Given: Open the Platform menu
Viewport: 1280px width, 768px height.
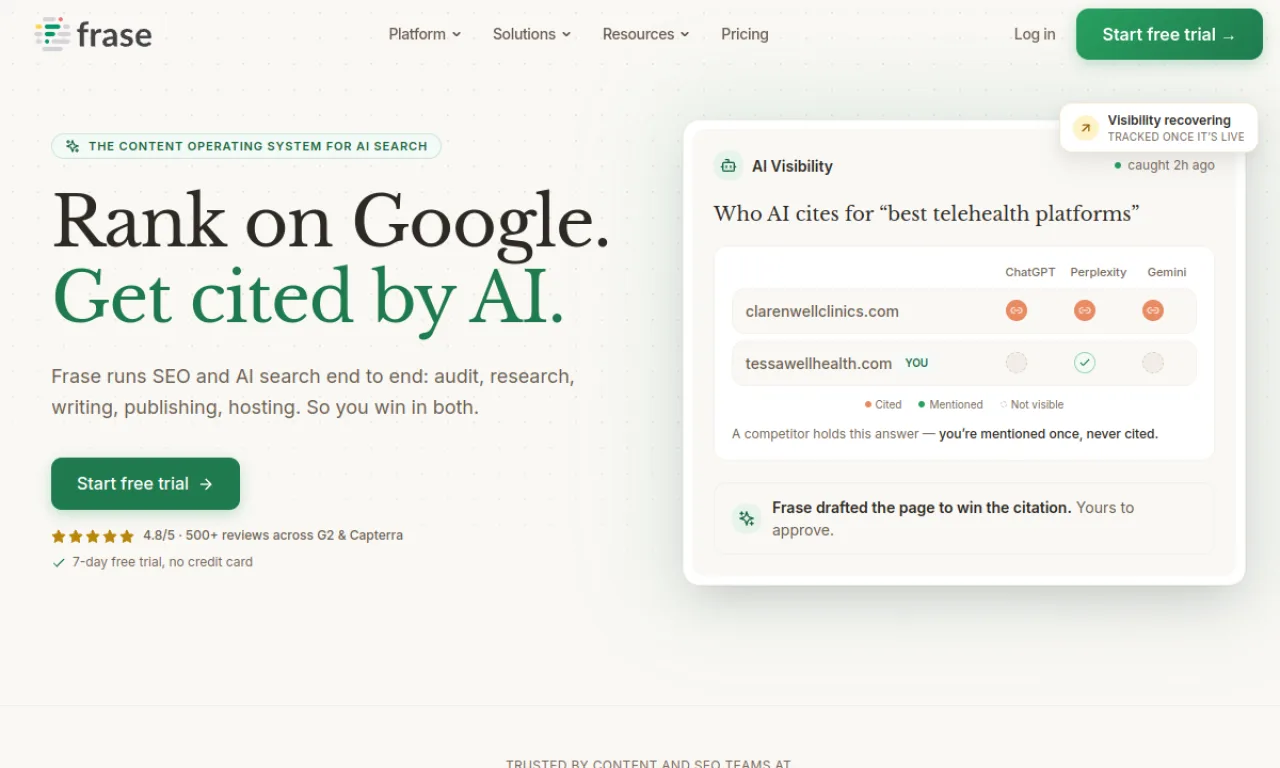Looking at the screenshot, I should [x=425, y=34].
